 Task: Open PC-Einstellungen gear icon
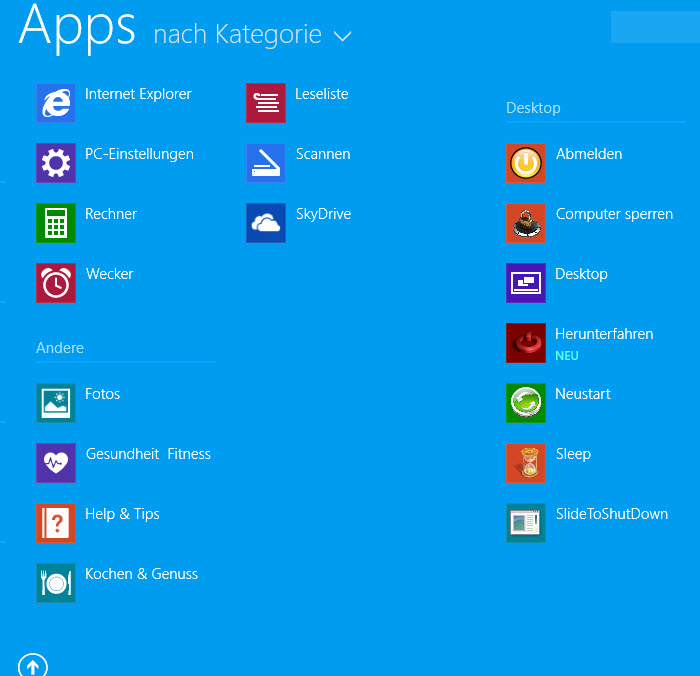click(56, 163)
